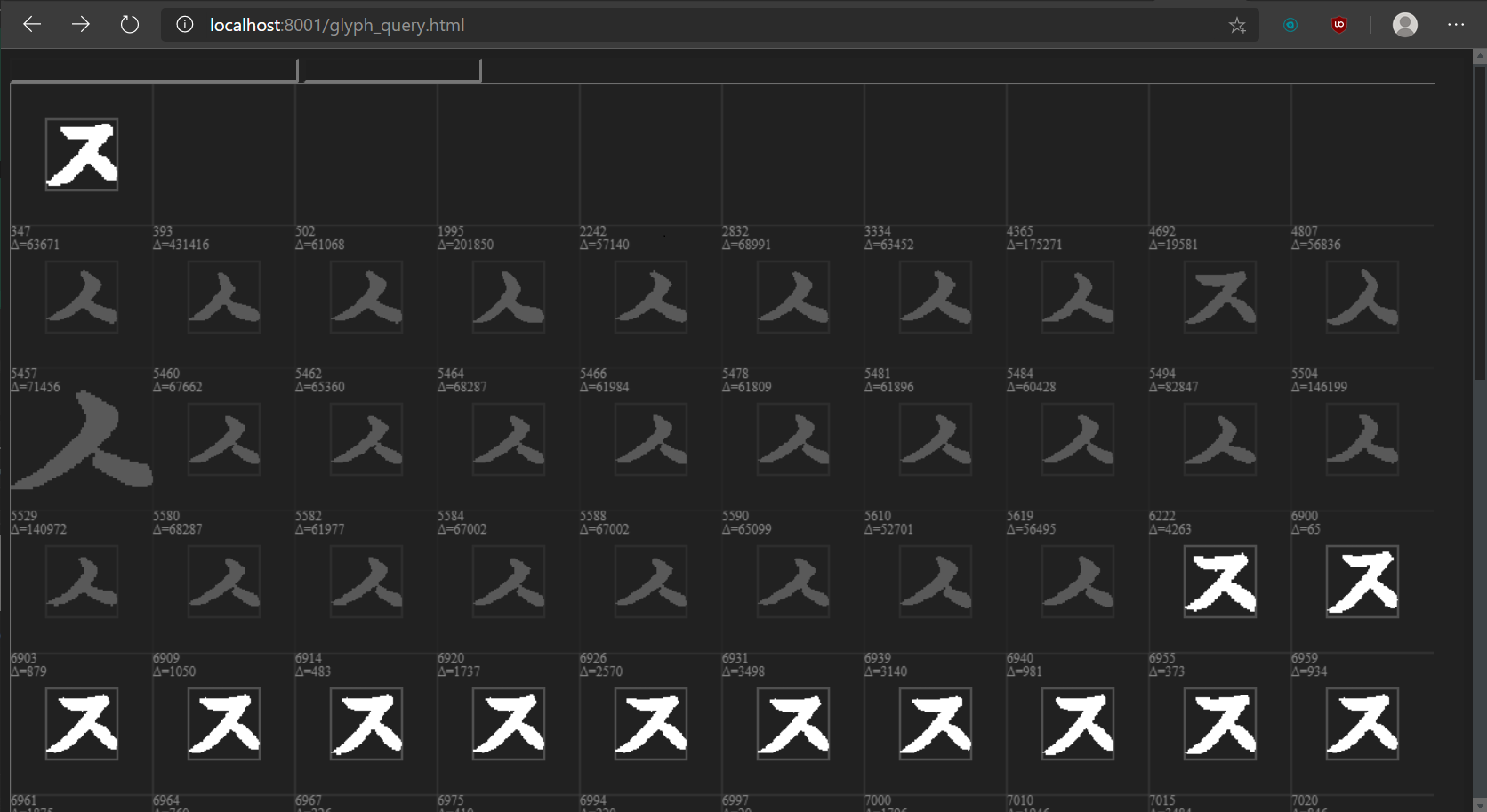
Task: Open the red uBlock shield extension
Action: tap(1338, 25)
